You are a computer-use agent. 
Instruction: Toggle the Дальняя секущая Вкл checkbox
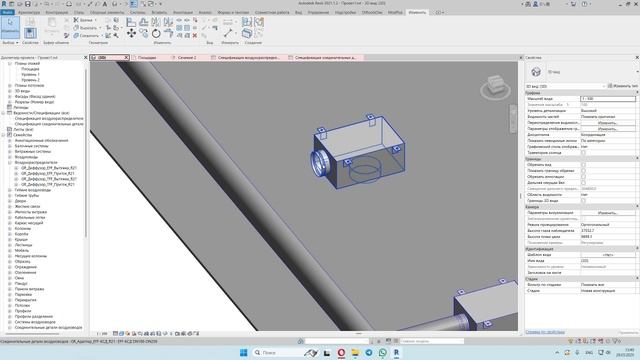[583, 182]
